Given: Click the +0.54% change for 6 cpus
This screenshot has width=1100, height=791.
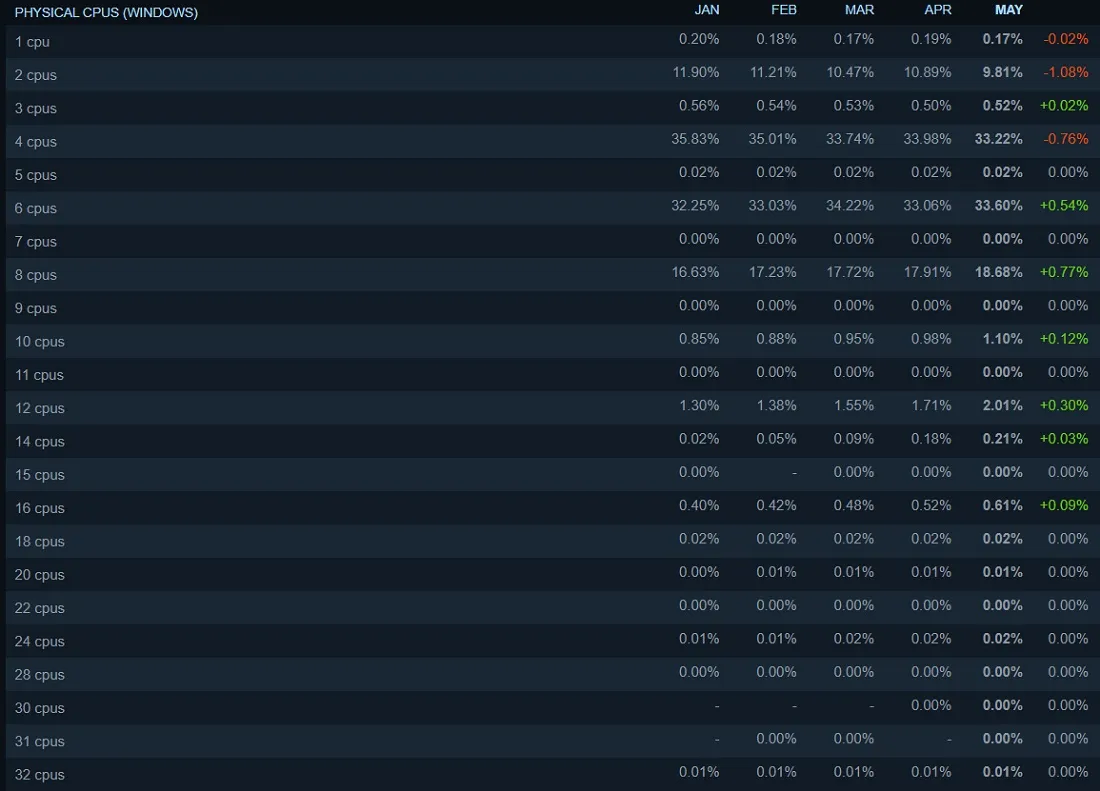Looking at the screenshot, I should (x=1064, y=205).
